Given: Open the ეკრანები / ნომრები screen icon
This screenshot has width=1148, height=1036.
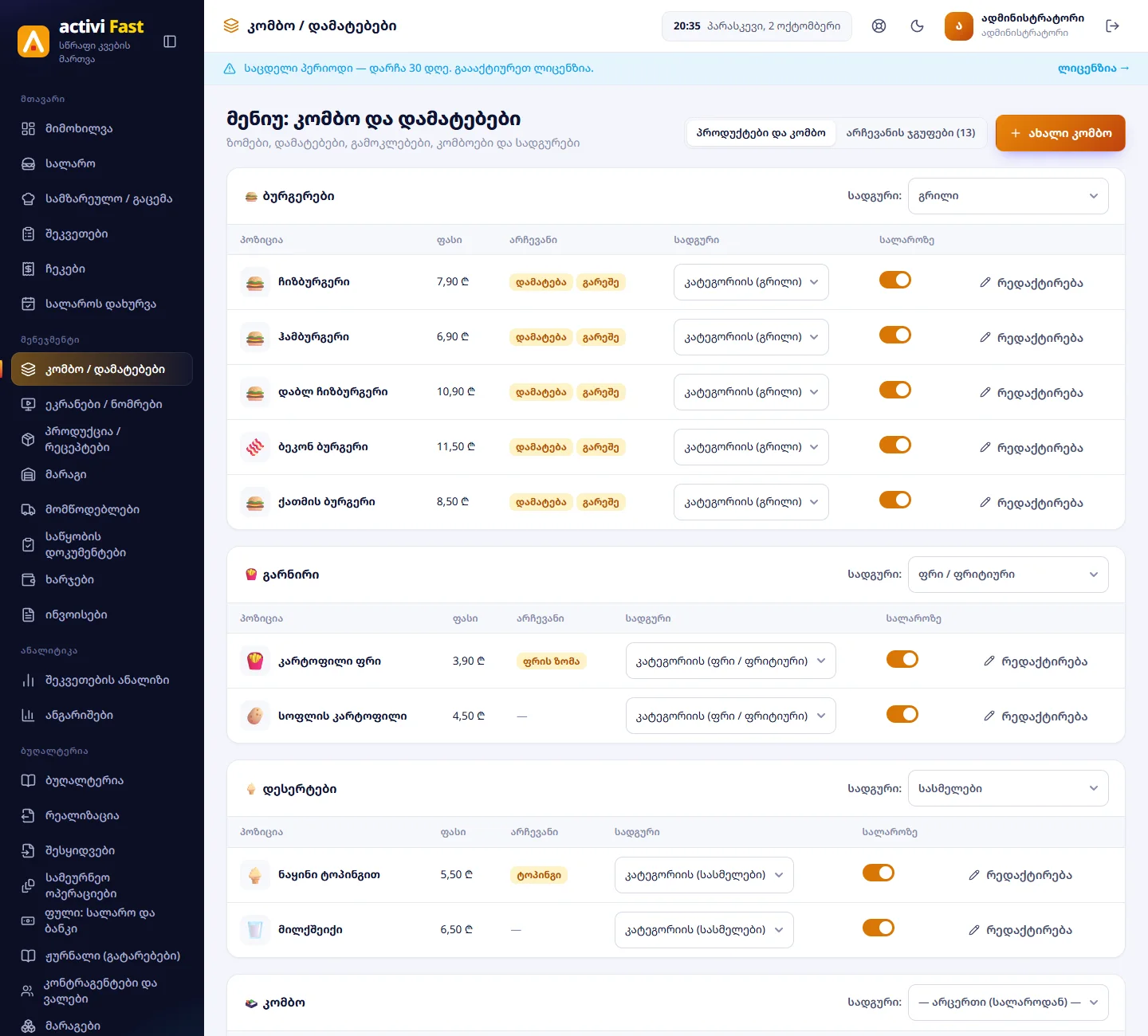Looking at the screenshot, I should pyautogui.click(x=28, y=405).
